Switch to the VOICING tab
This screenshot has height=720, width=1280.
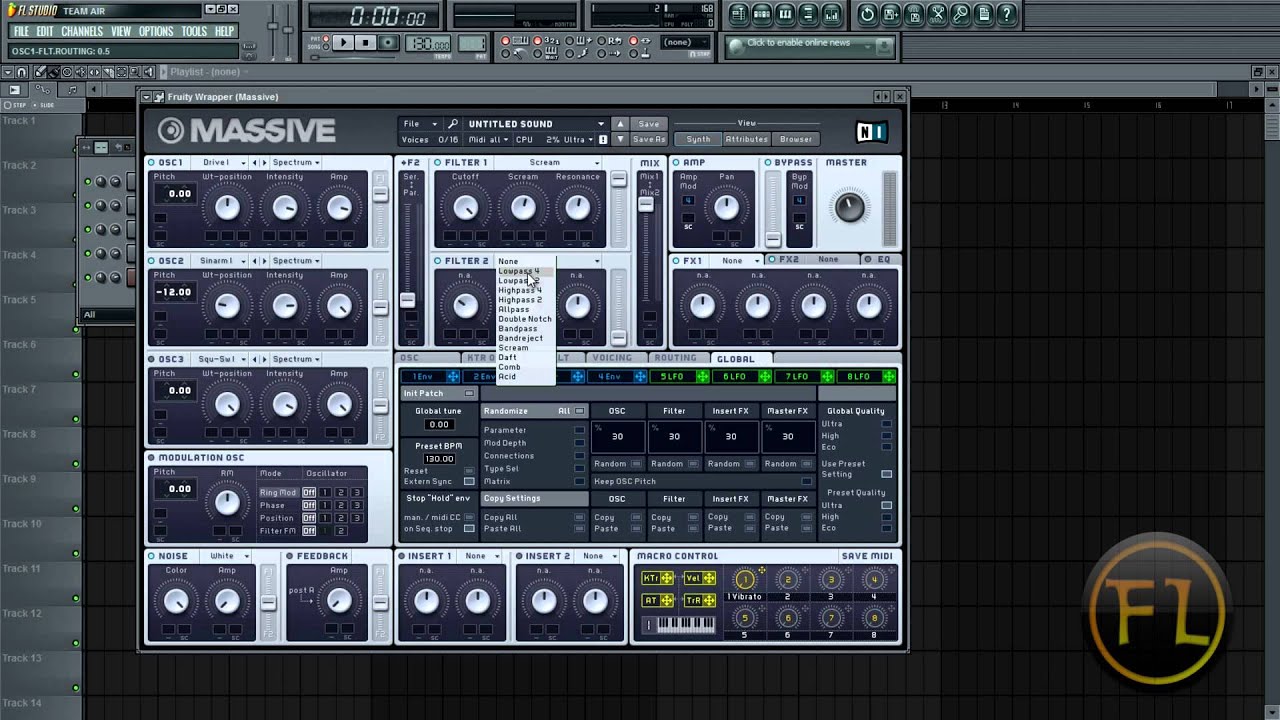[x=611, y=358]
